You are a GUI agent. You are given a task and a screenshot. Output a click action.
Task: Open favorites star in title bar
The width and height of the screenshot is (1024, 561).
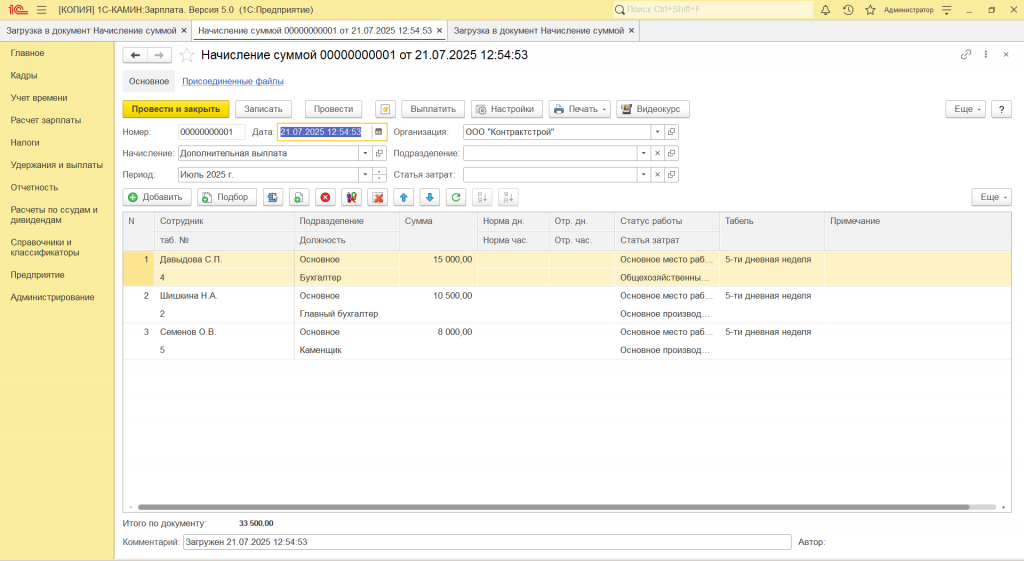pyautogui.click(x=870, y=10)
